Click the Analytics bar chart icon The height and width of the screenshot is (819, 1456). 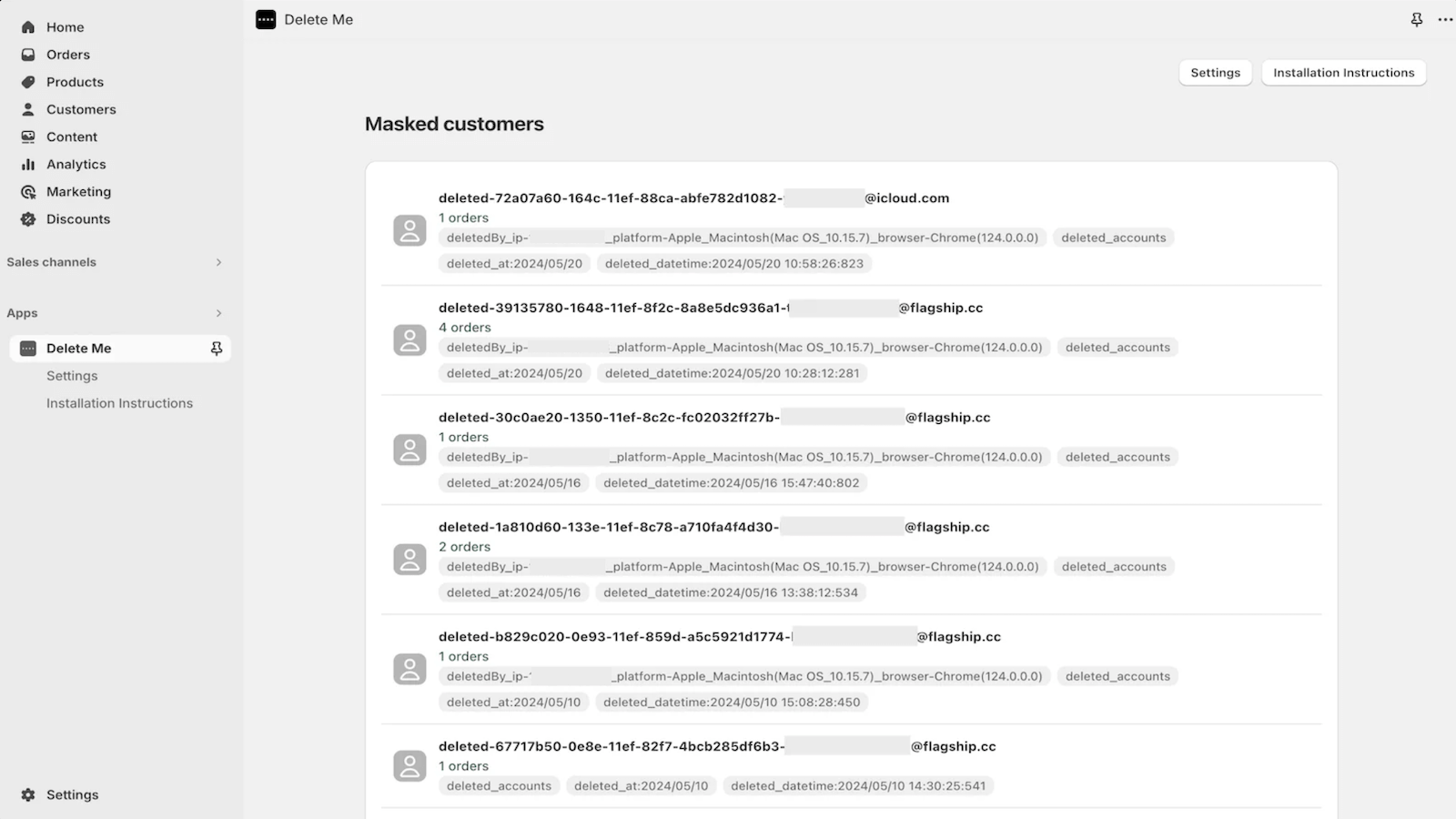click(x=28, y=165)
